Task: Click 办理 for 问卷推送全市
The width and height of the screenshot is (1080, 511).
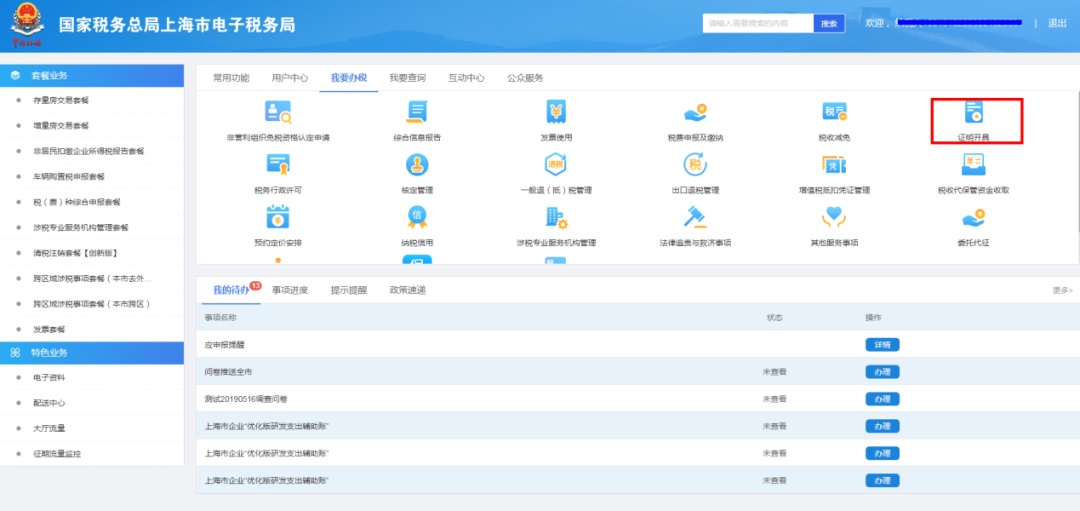Action: pos(882,372)
